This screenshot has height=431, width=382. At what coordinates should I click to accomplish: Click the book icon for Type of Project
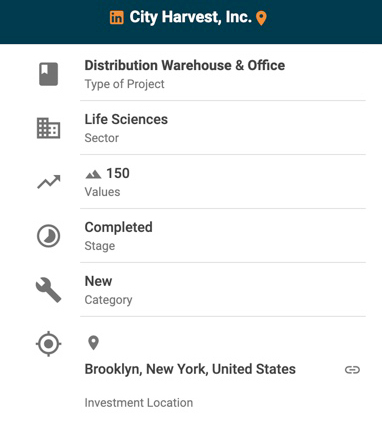click(x=49, y=74)
